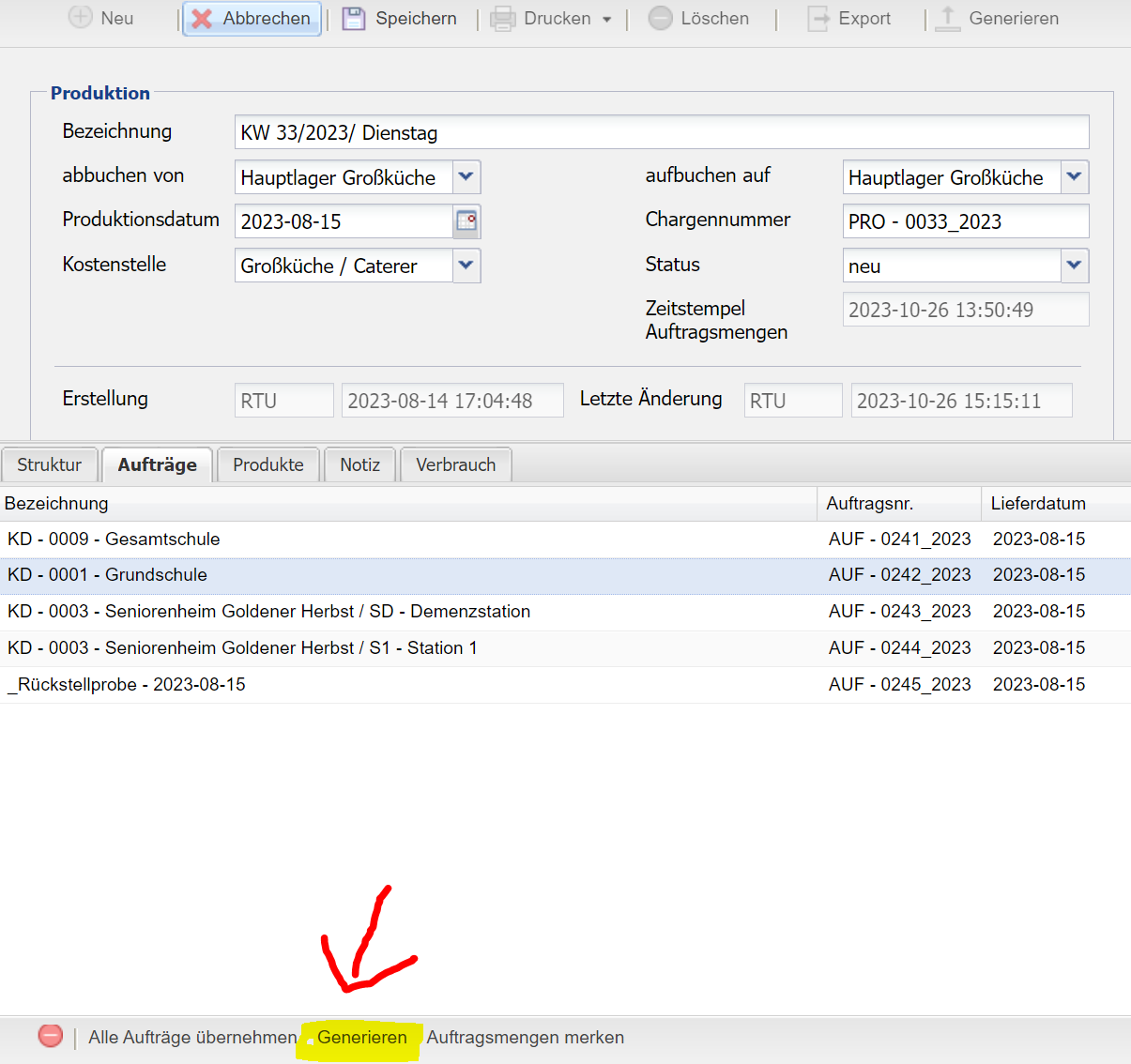Switch to the Verbrauch tab
Viewport: 1131px width, 1064px height.
[x=455, y=464]
